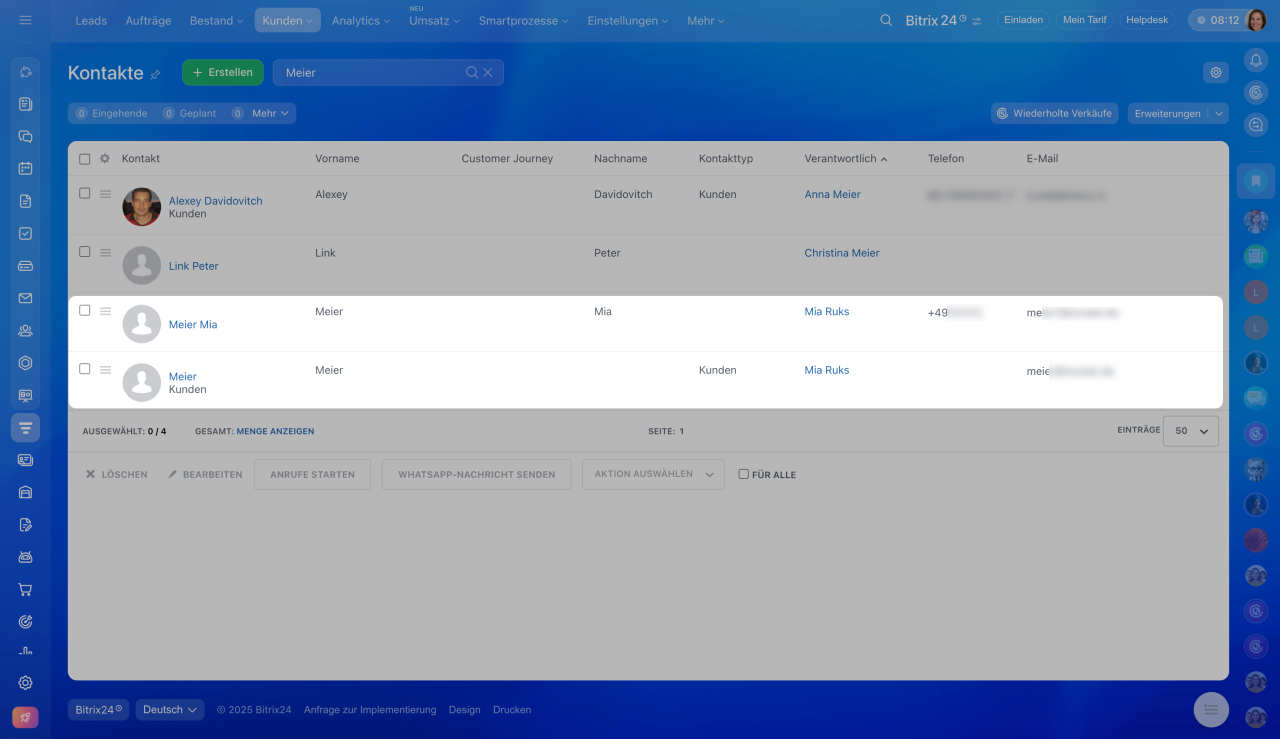The image size is (1280, 739).
Task: Click the Einladen button
Action: (x=1024, y=20)
